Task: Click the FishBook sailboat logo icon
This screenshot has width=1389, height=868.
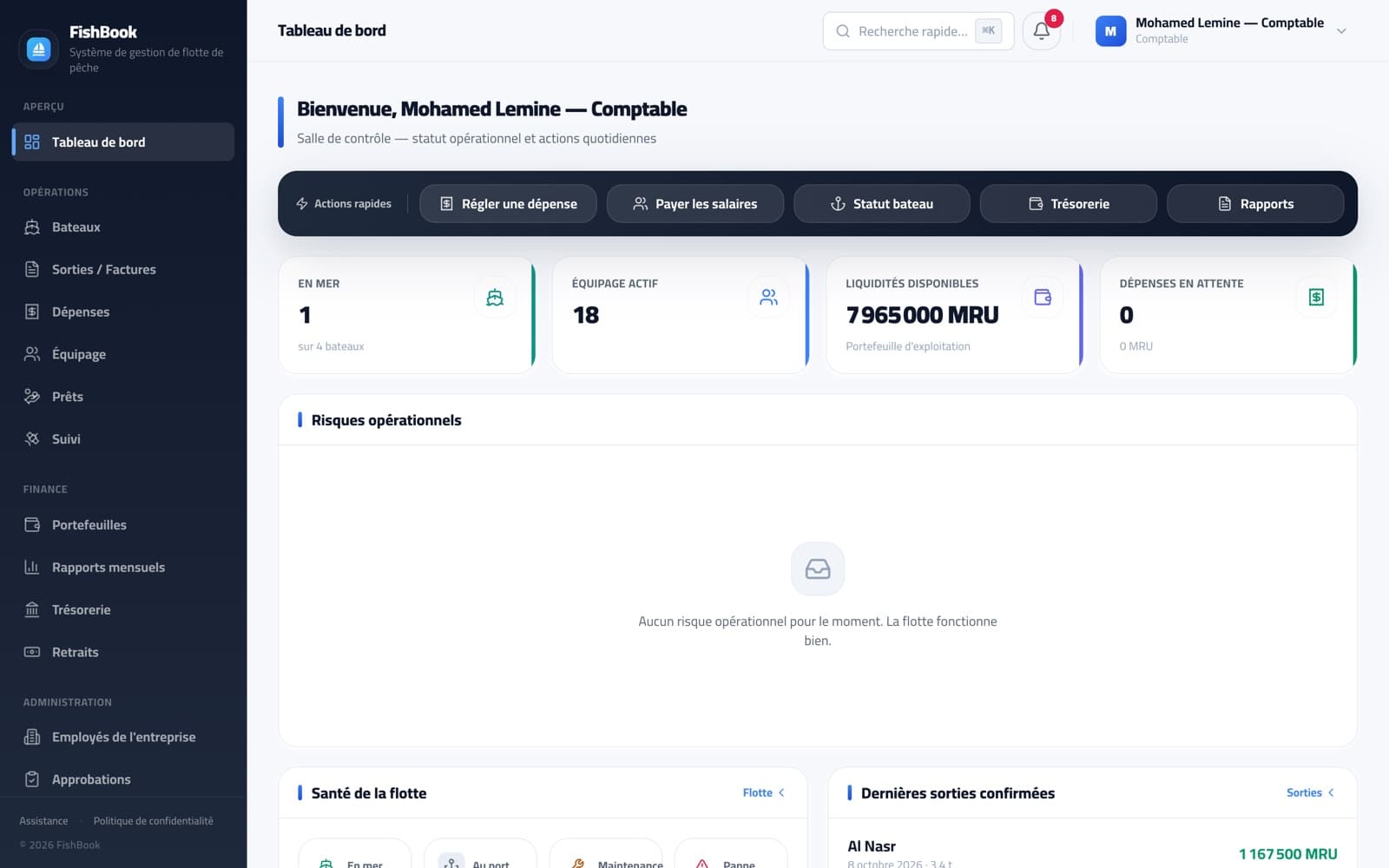Action: pos(38,49)
